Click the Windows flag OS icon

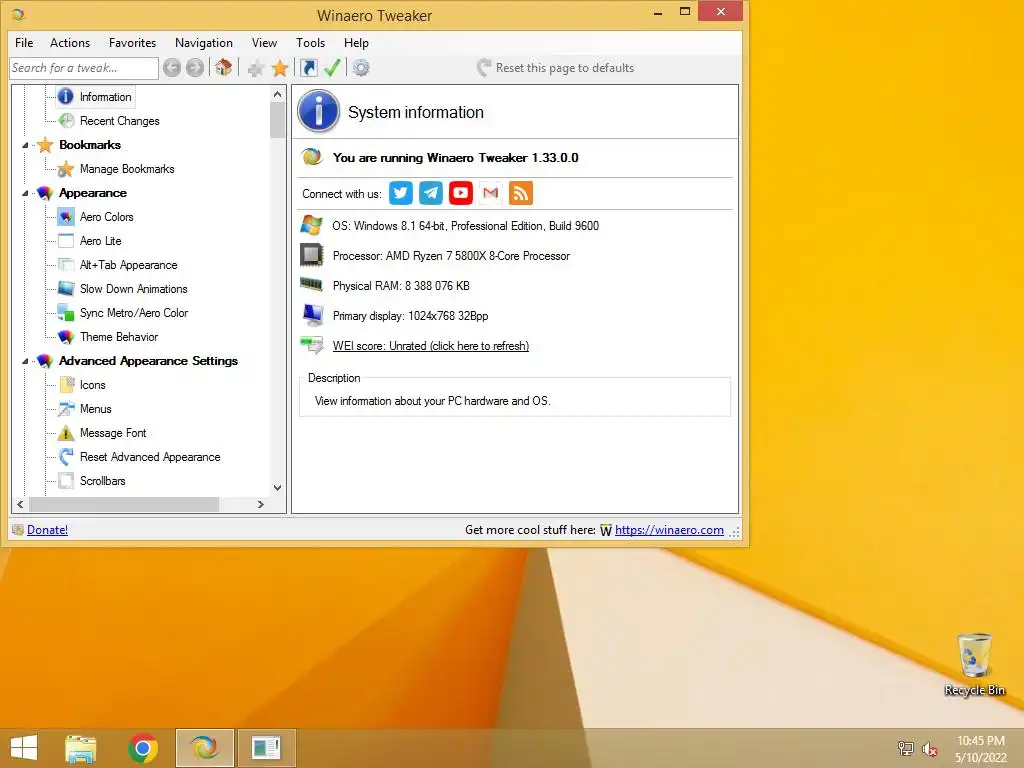(x=312, y=225)
